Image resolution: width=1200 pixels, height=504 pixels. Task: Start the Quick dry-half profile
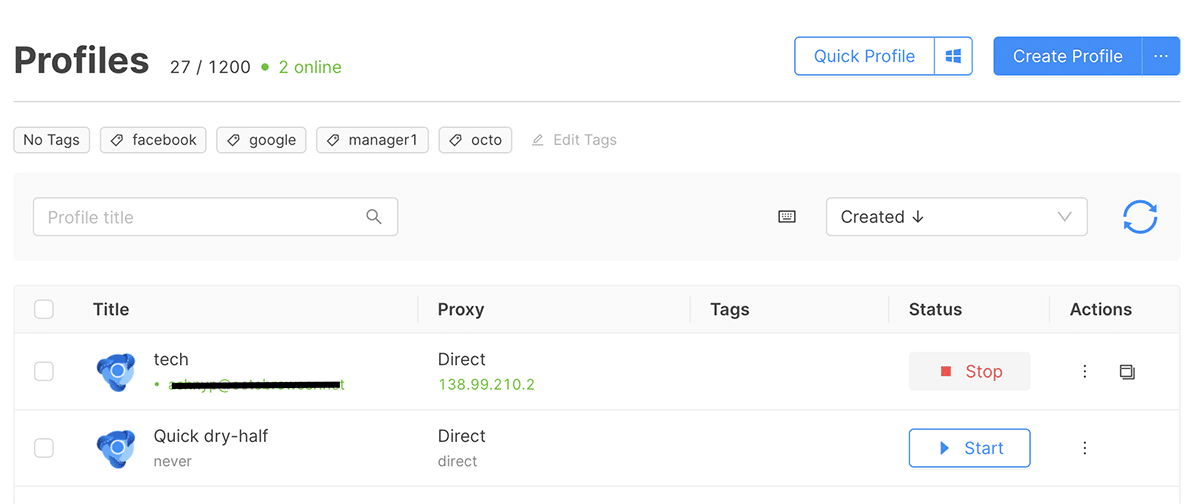point(969,448)
